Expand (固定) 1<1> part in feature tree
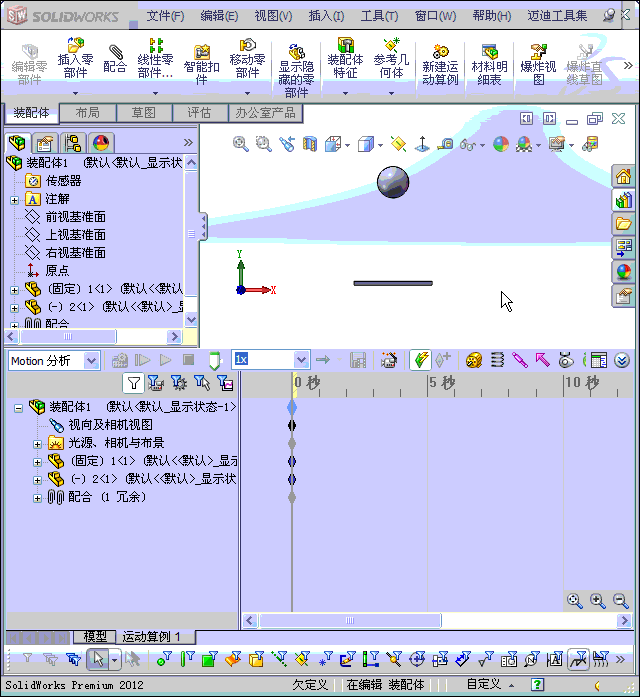Image resolution: width=640 pixels, height=697 pixels. point(14,290)
